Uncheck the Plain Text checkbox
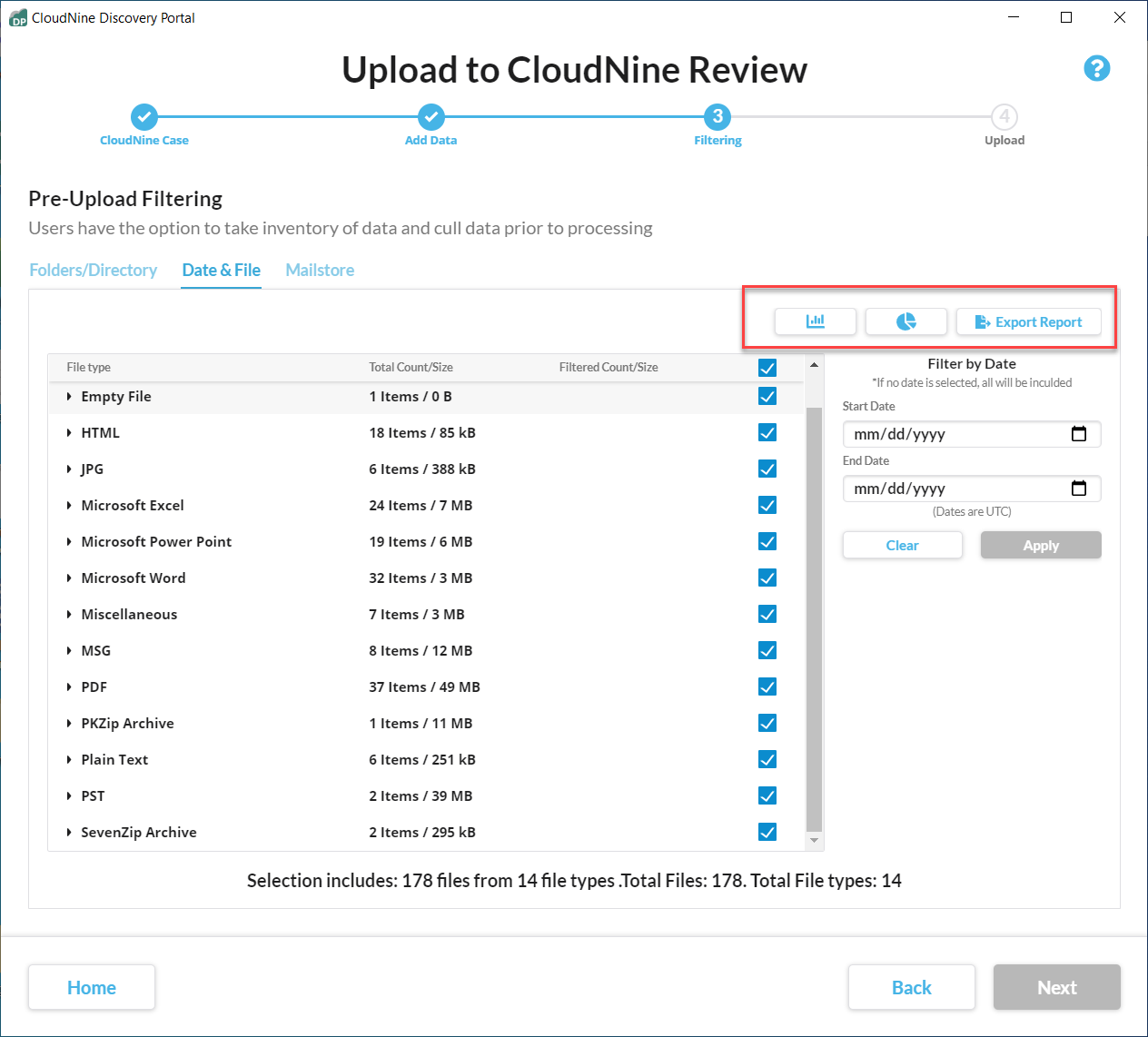This screenshot has width=1148, height=1037. [x=767, y=759]
